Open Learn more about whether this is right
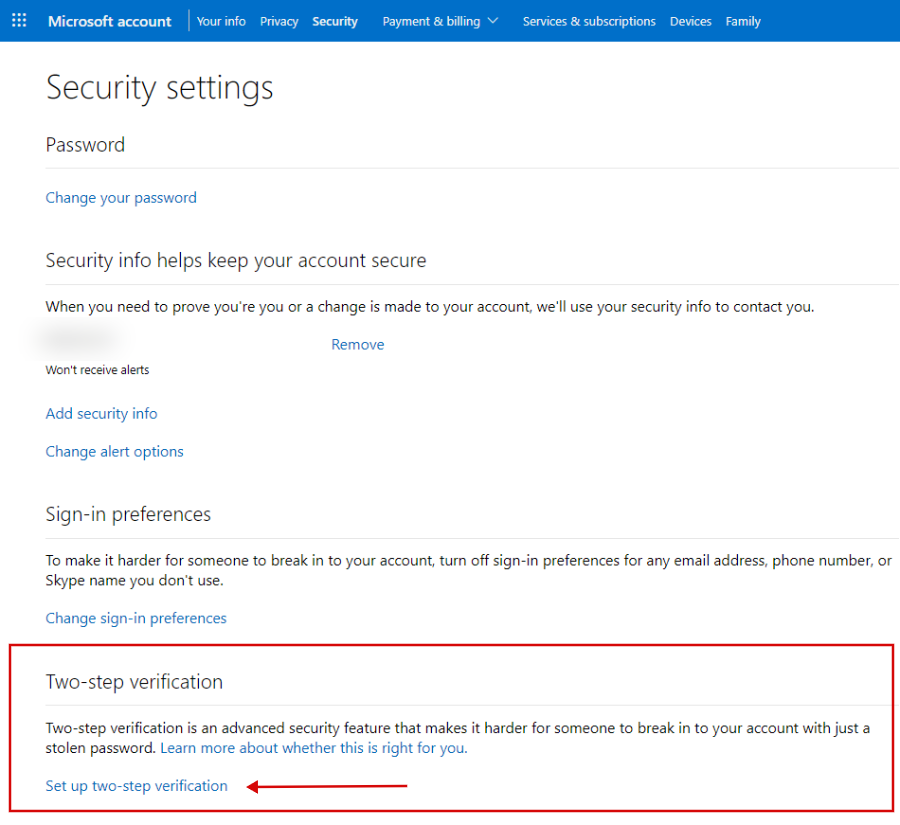 [x=314, y=748]
